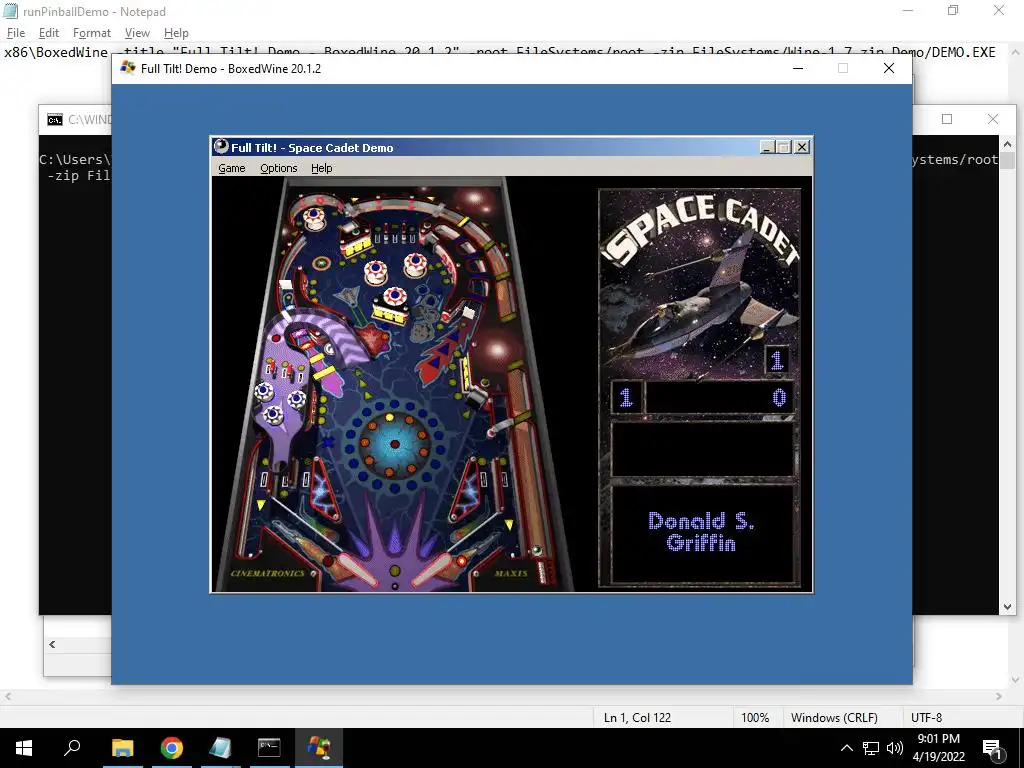This screenshot has height=768, width=1024.
Task: Select the BoxedWine taskbar icon
Action: [x=319, y=748]
